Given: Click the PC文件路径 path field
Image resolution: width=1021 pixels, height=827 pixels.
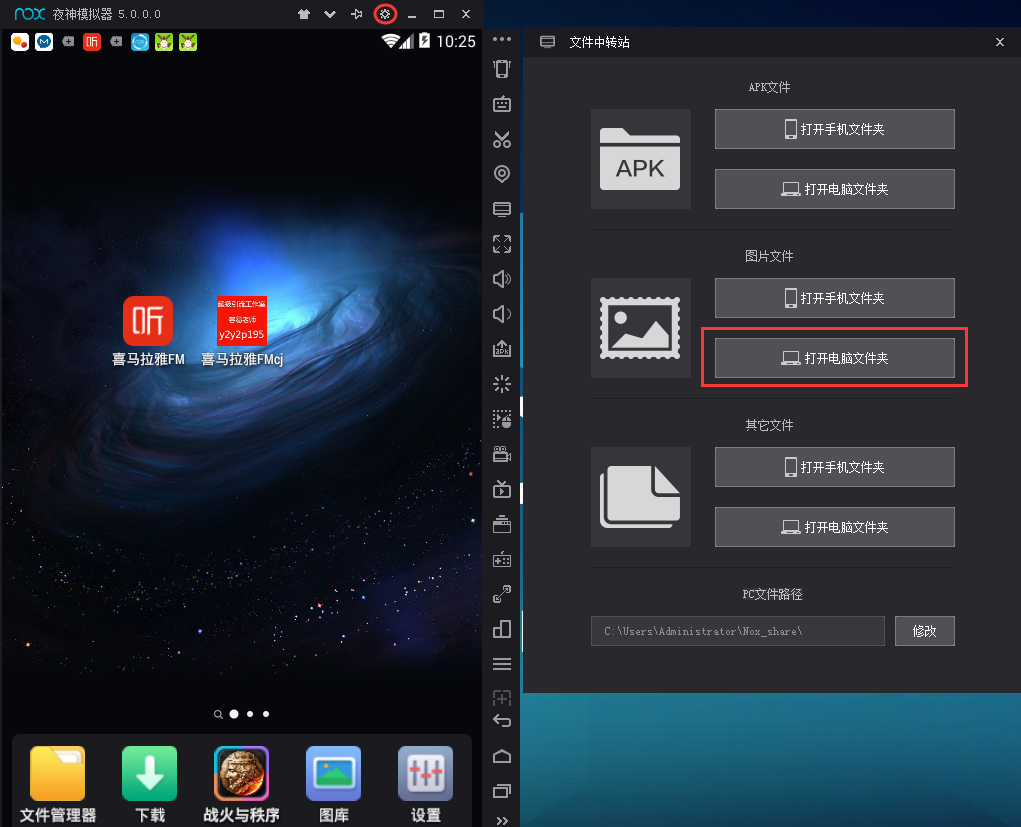Looking at the screenshot, I should pyautogui.click(x=737, y=631).
